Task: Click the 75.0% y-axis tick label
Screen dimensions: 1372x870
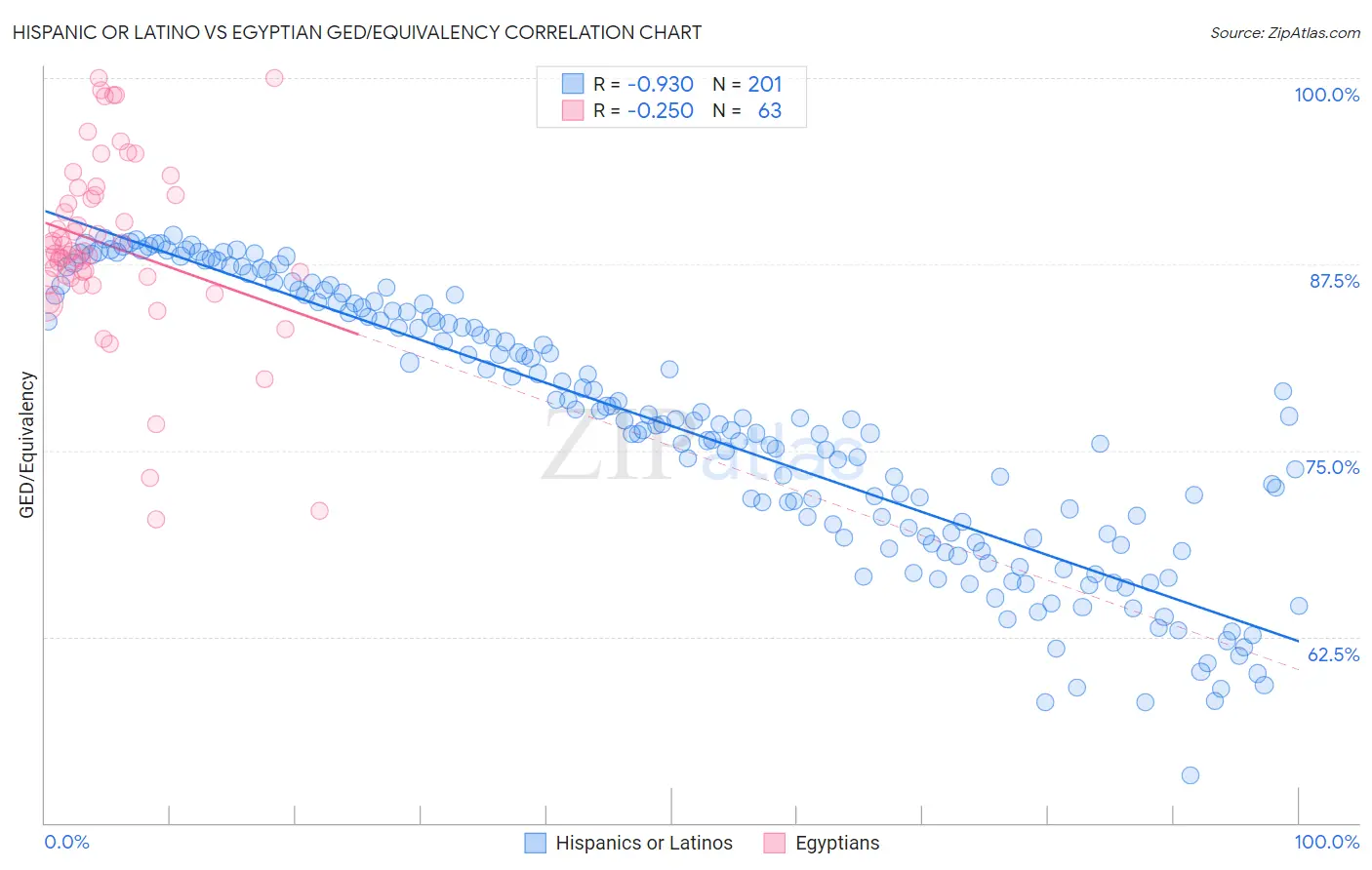Action: pyautogui.click(x=1333, y=467)
